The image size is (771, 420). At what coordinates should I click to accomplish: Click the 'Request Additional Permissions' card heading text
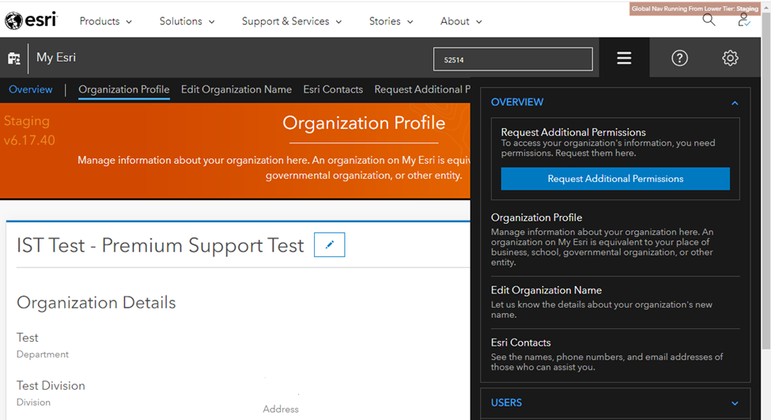(x=573, y=132)
